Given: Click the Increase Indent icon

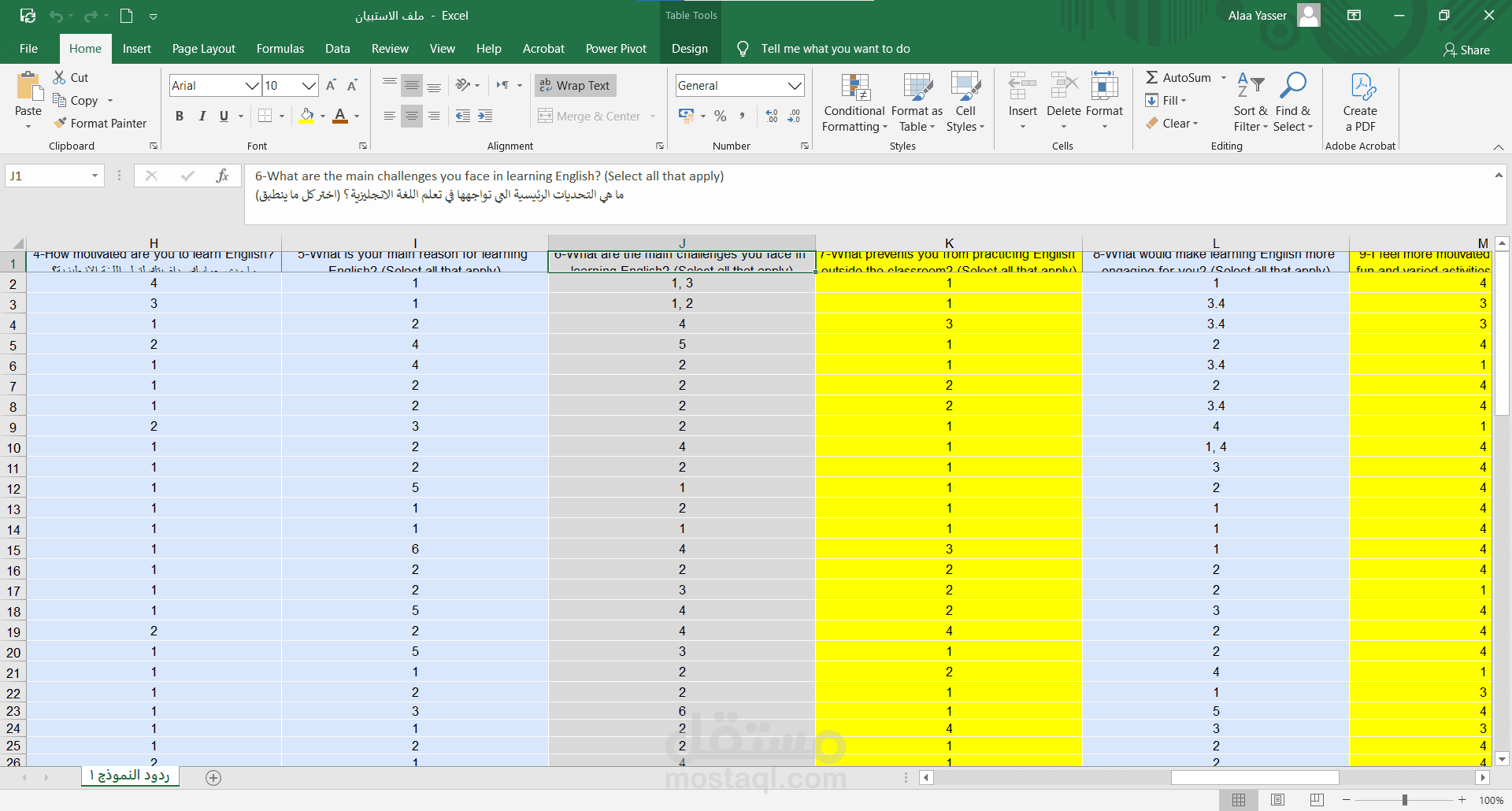Looking at the screenshot, I should [x=486, y=116].
